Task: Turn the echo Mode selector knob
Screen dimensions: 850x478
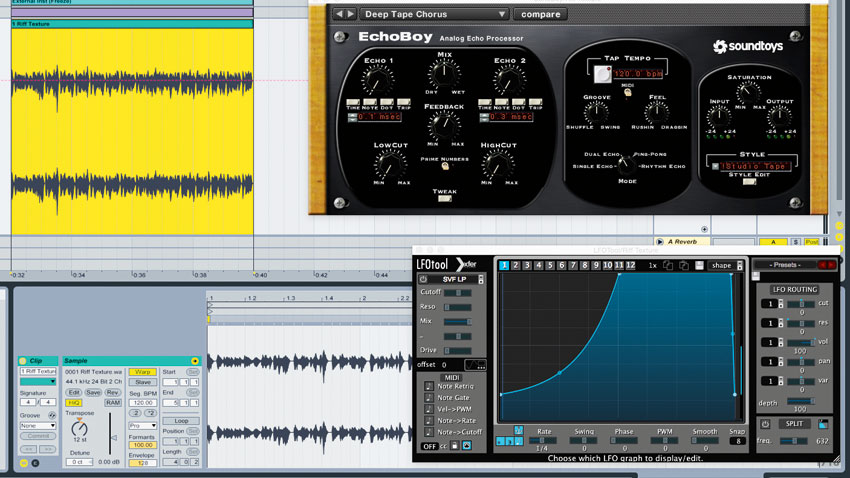Action: [x=627, y=164]
